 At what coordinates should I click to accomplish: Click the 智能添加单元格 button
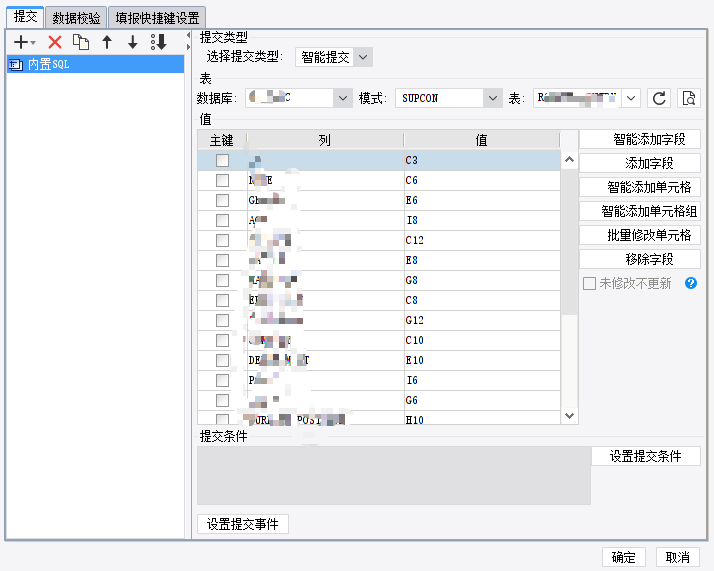(640, 187)
